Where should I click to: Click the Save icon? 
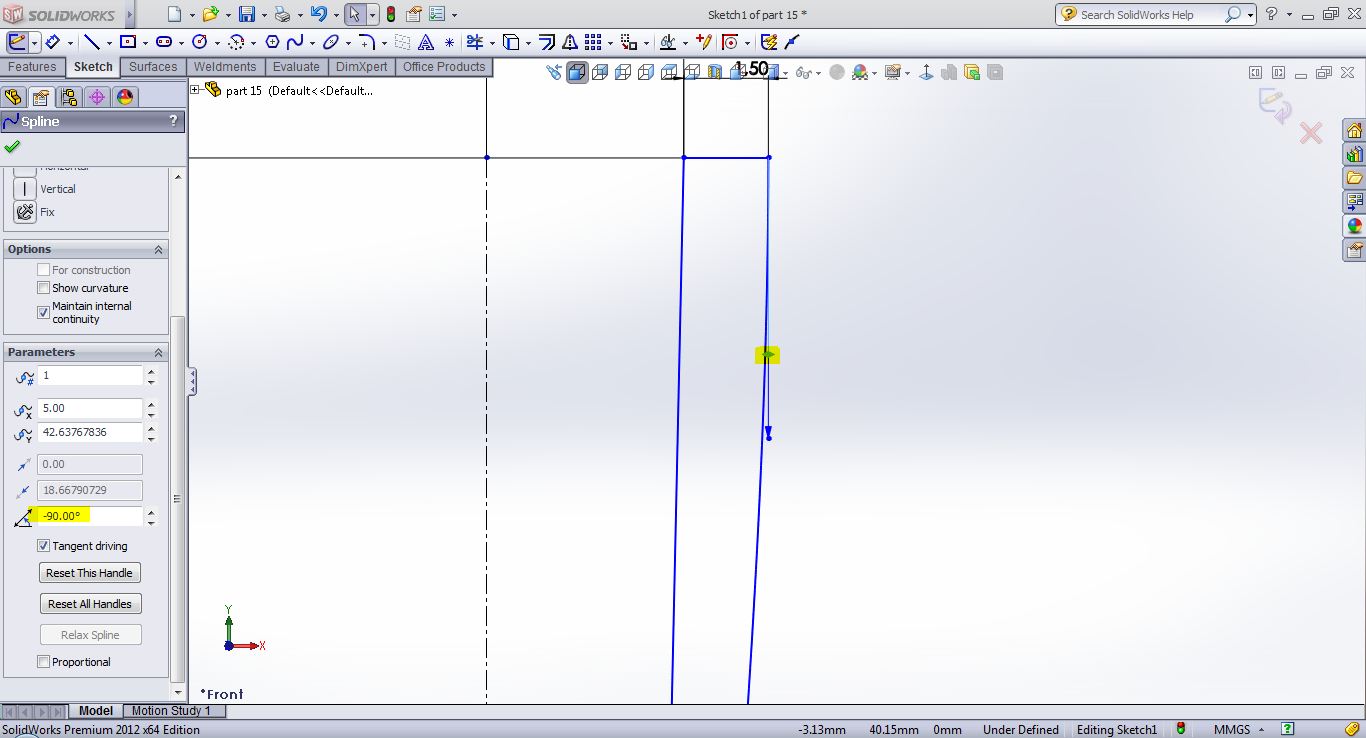tap(246, 14)
